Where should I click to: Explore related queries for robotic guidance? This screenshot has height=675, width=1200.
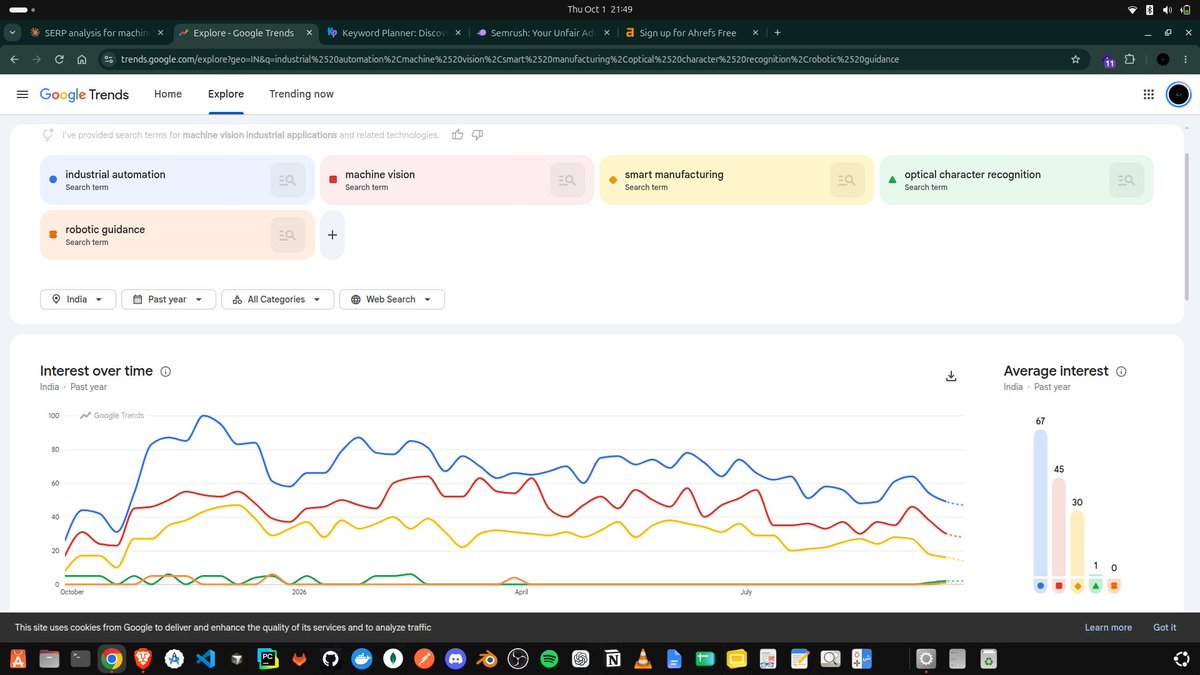[x=287, y=235]
